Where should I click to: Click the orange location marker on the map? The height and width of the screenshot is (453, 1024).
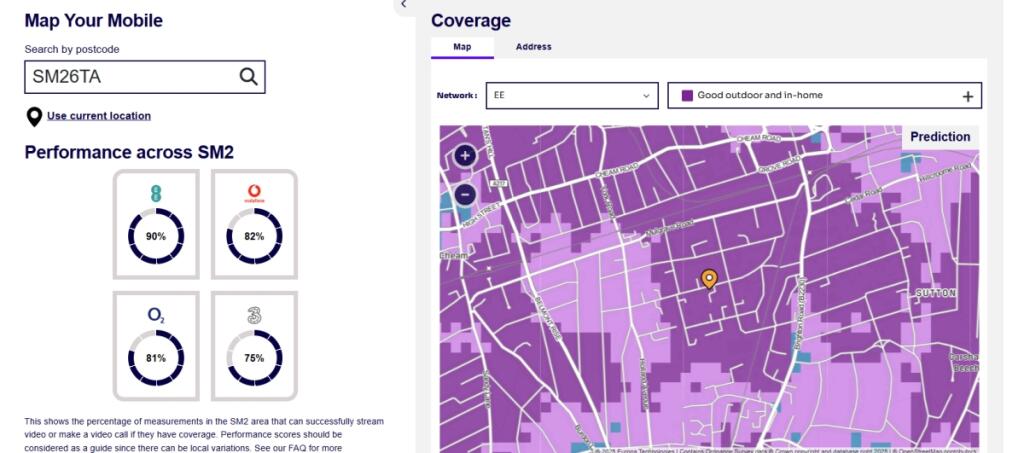709,279
